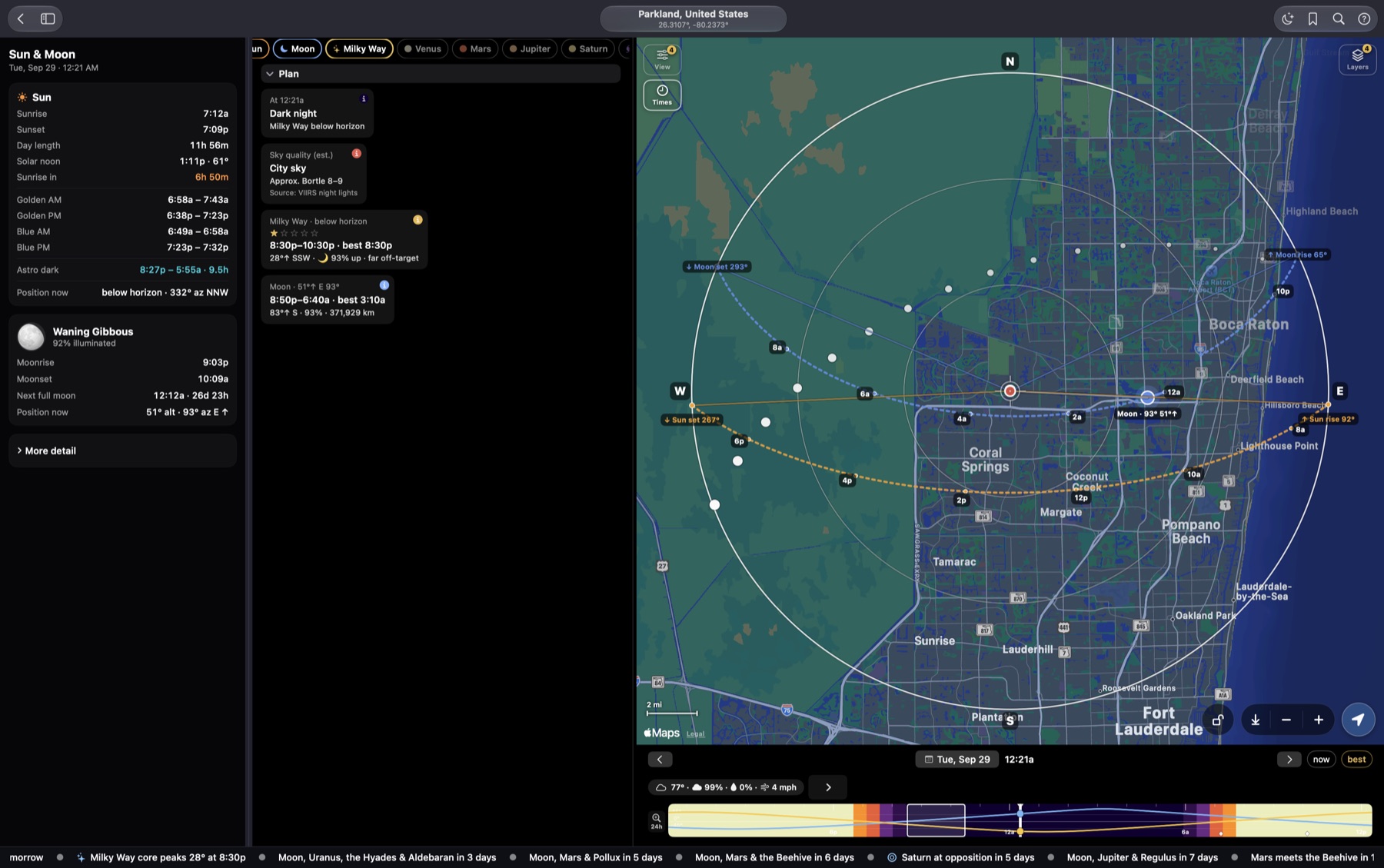Toggle the Moon filter chip
The image size is (1384, 868).
coord(298,48)
